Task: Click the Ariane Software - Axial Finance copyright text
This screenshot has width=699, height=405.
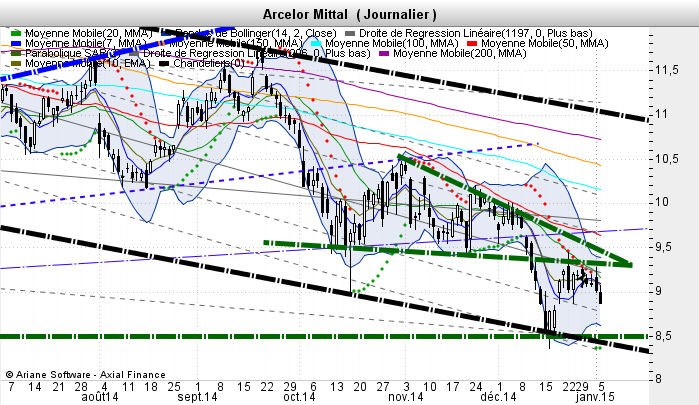Action: point(85,375)
